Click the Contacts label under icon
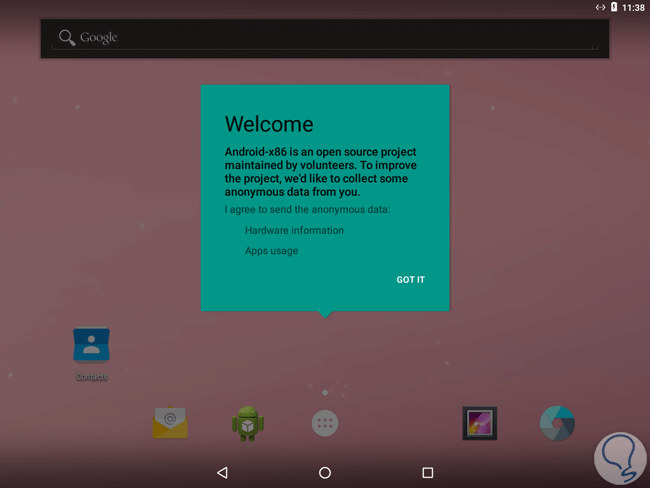Image resolution: width=650 pixels, height=488 pixels. pos(92,376)
